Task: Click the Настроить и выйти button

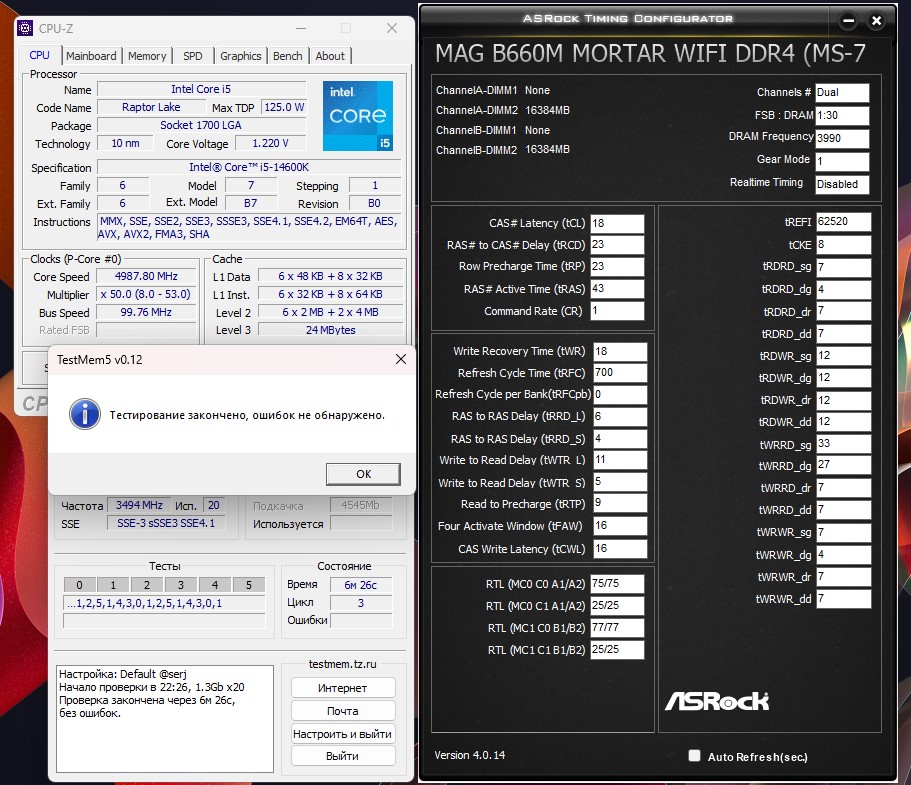Action: coord(343,734)
